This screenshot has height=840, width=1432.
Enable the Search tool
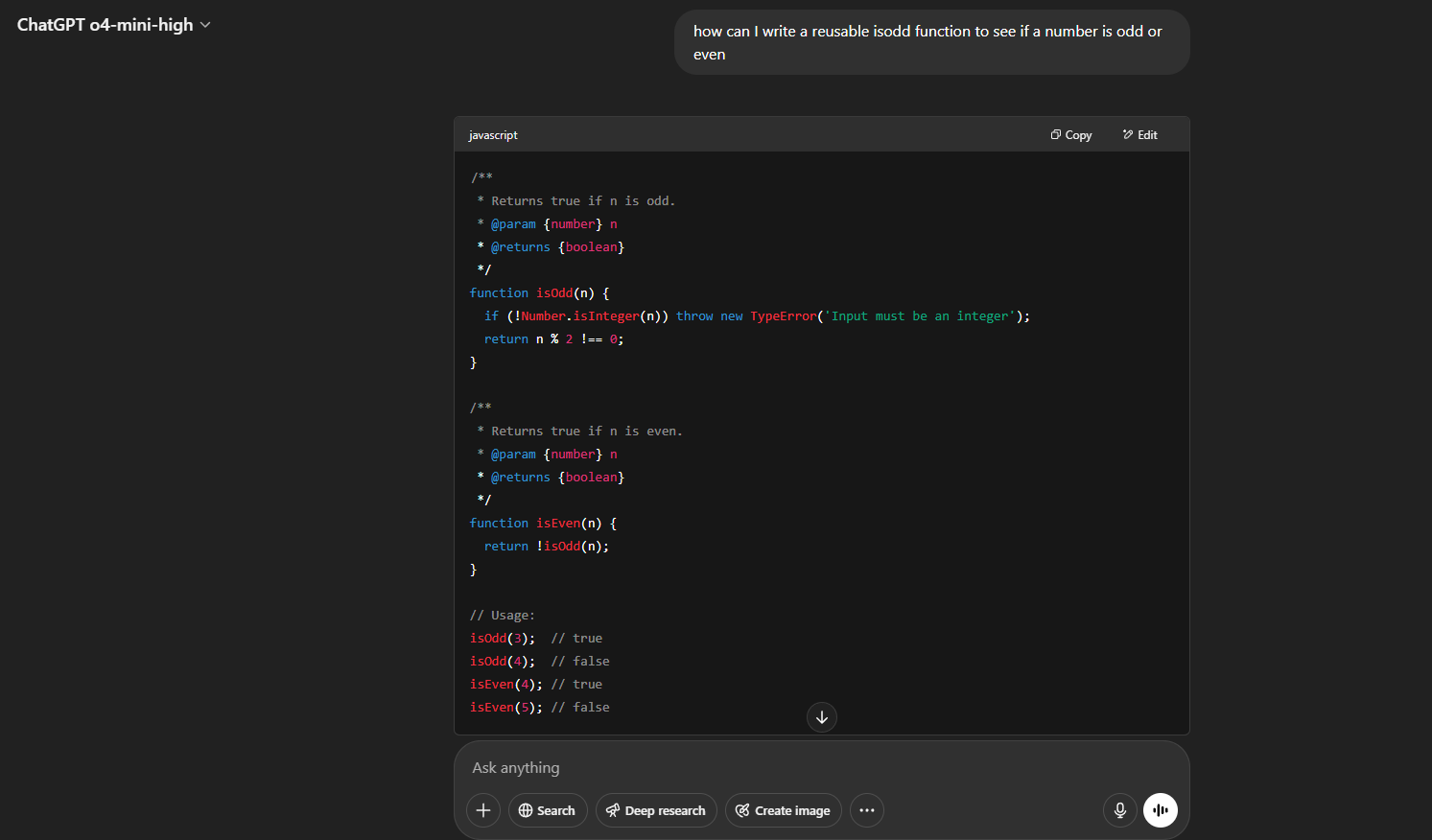tap(548, 810)
